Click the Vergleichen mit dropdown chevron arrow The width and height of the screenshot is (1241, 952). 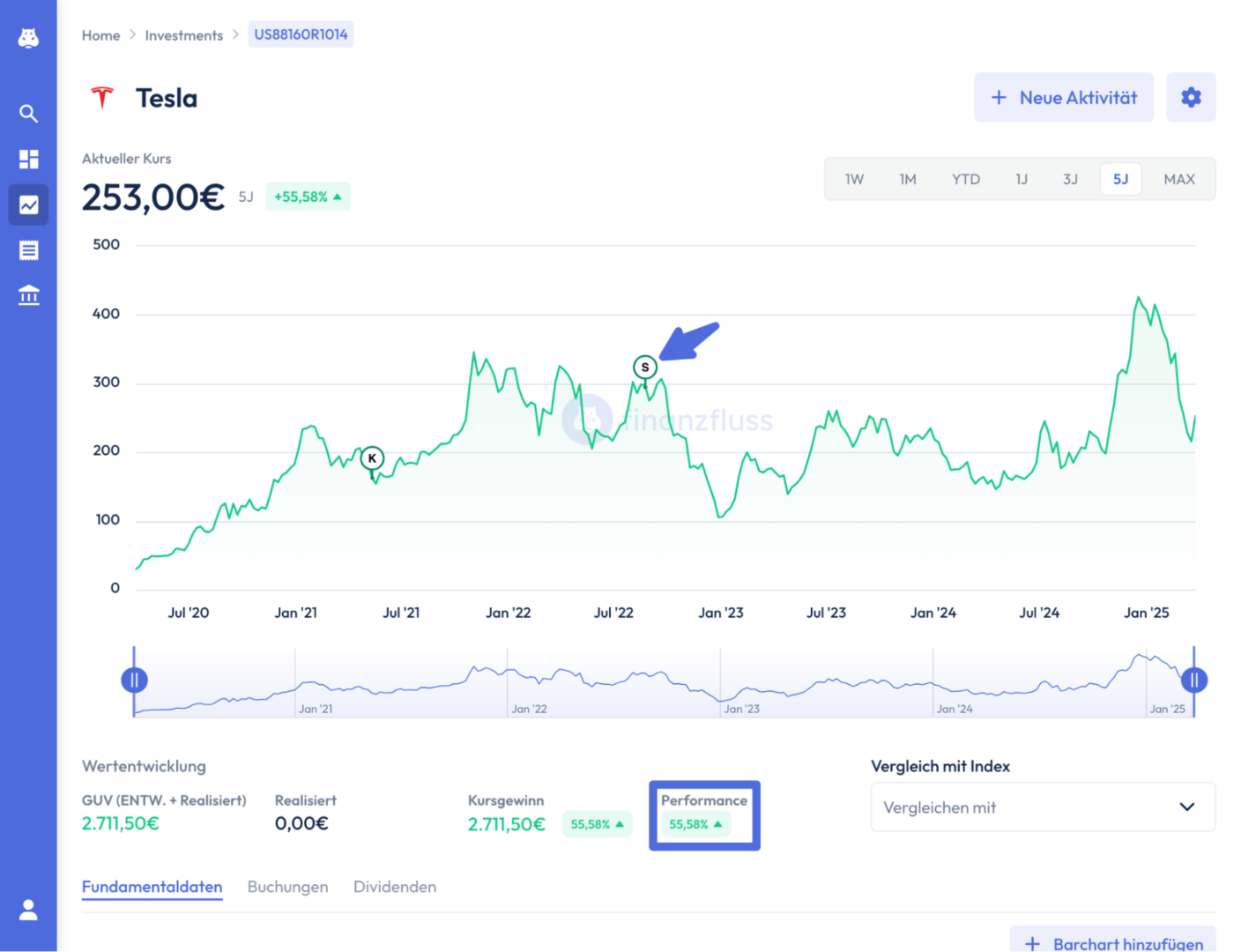tap(1186, 807)
